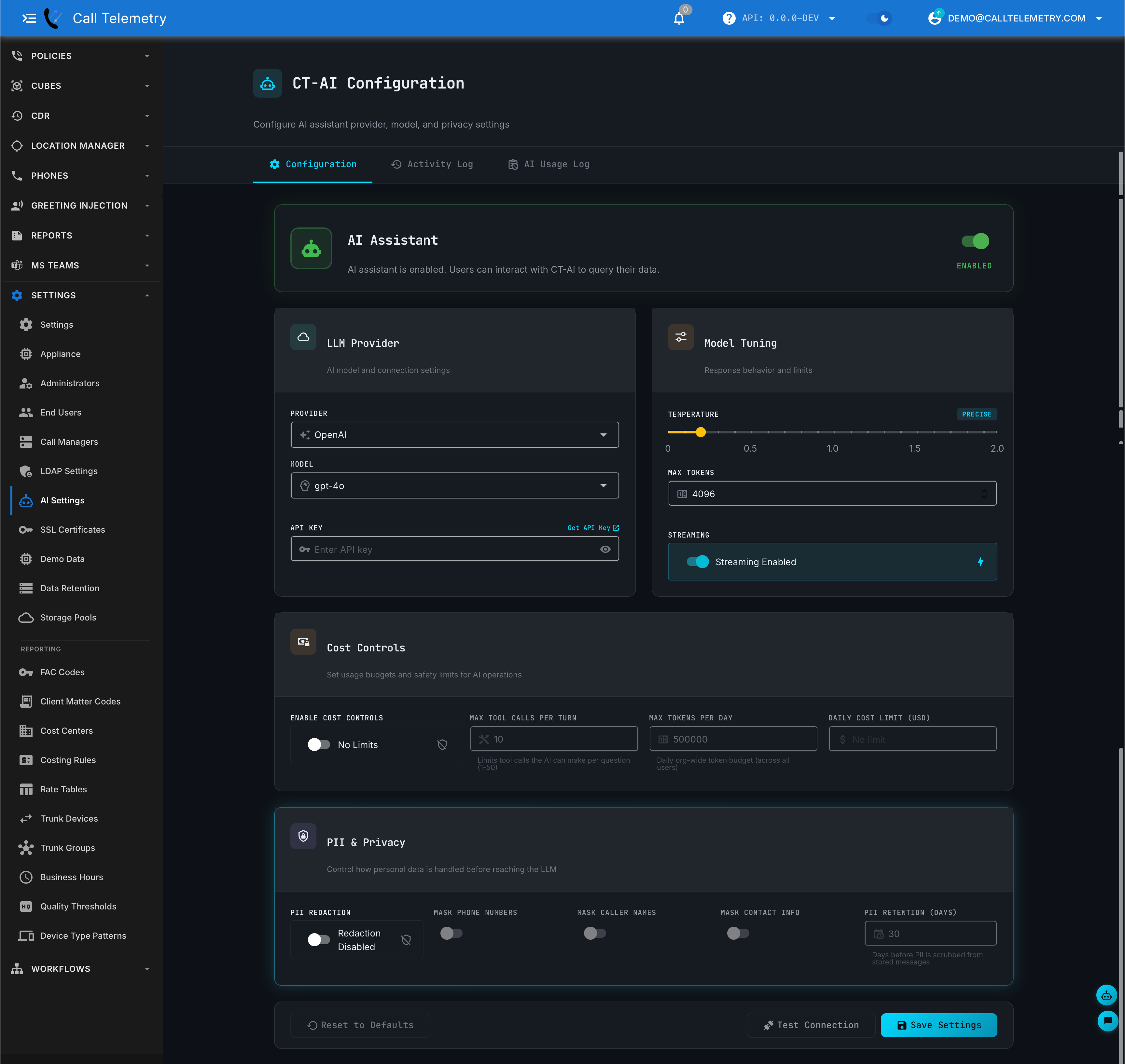Open FAC Codes in sidebar

(81, 672)
